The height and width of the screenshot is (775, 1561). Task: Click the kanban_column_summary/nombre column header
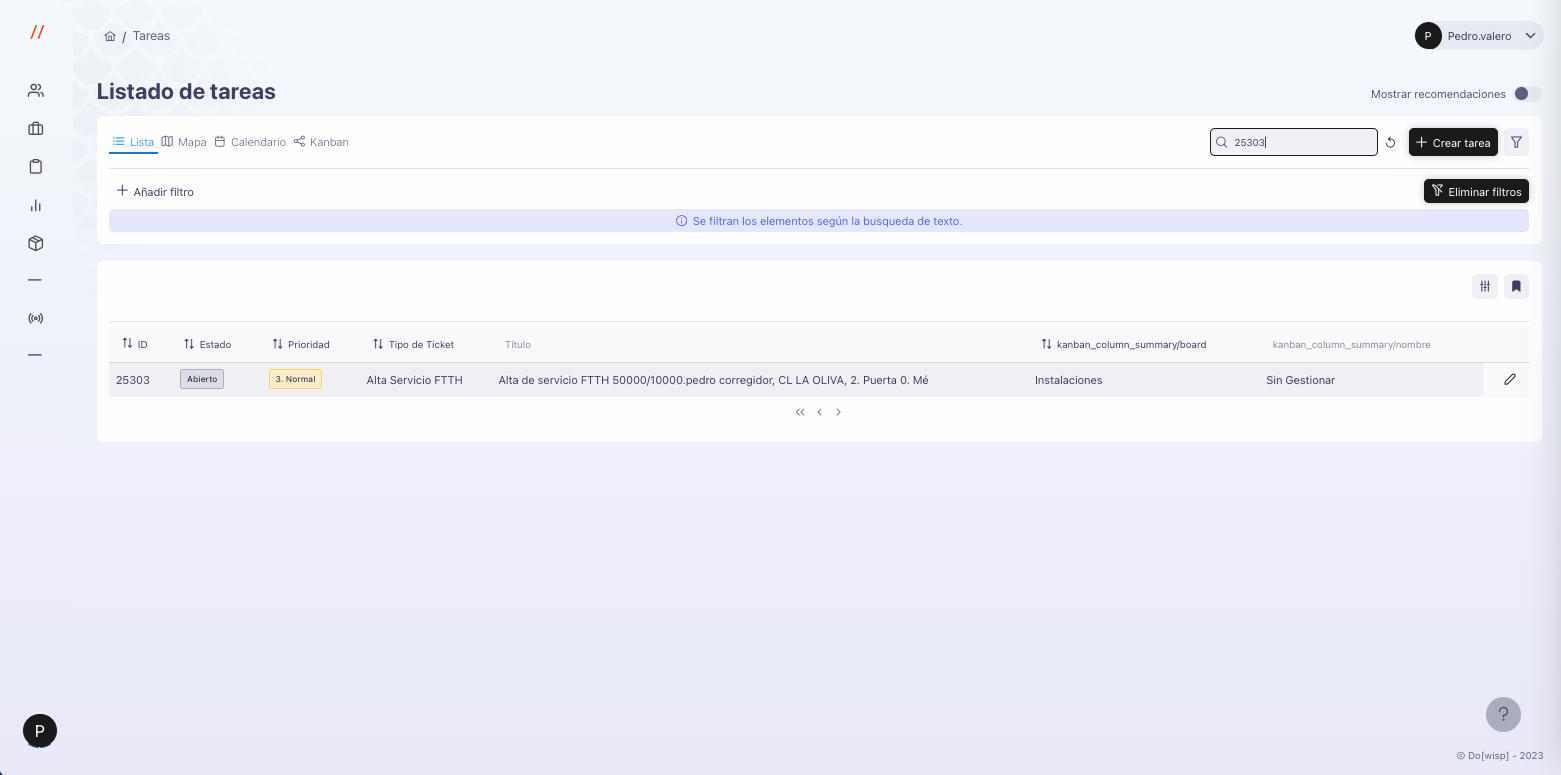tap(1351, 345)
